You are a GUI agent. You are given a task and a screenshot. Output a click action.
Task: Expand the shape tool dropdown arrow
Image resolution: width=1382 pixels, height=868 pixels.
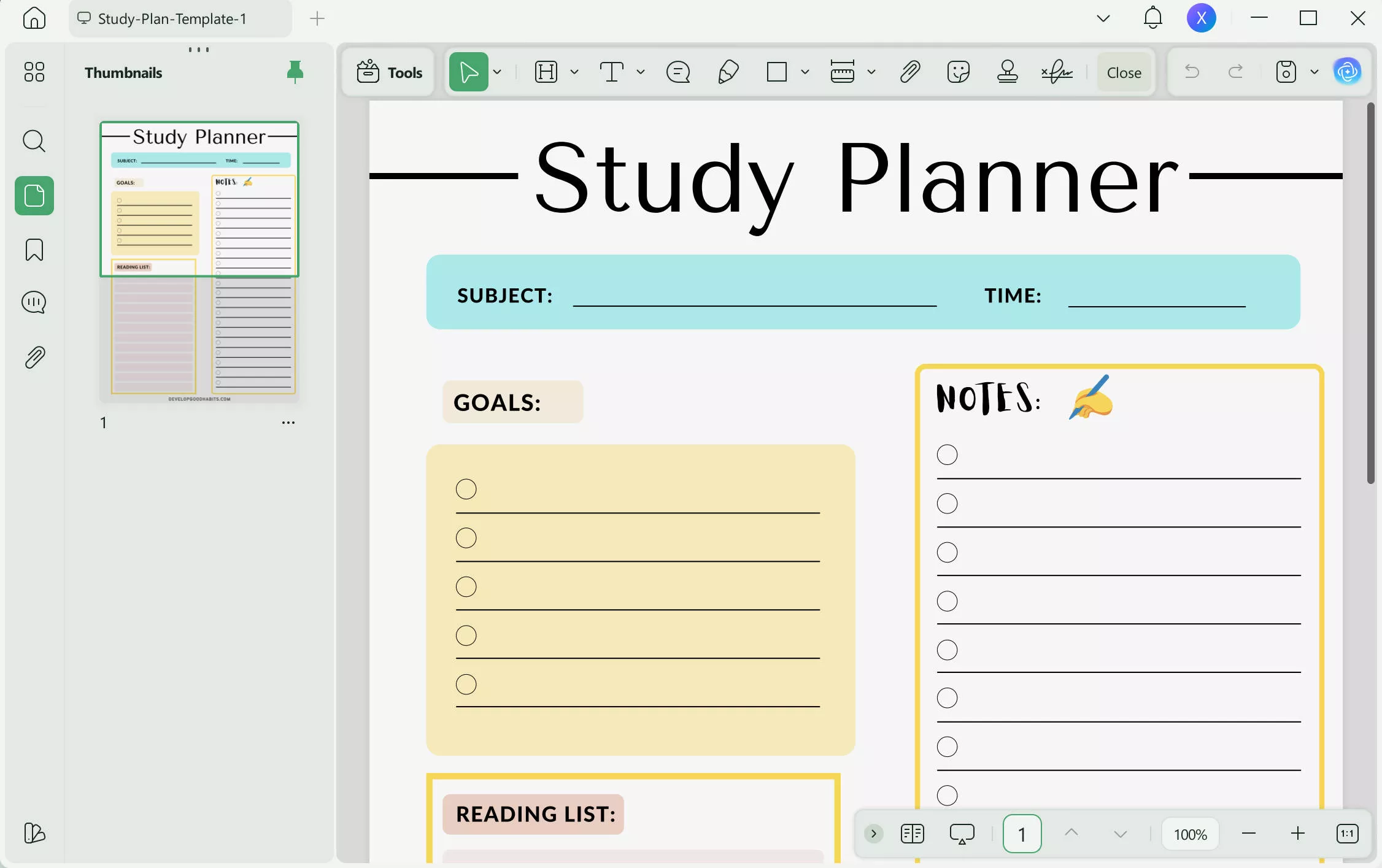(x=805, y=72)
